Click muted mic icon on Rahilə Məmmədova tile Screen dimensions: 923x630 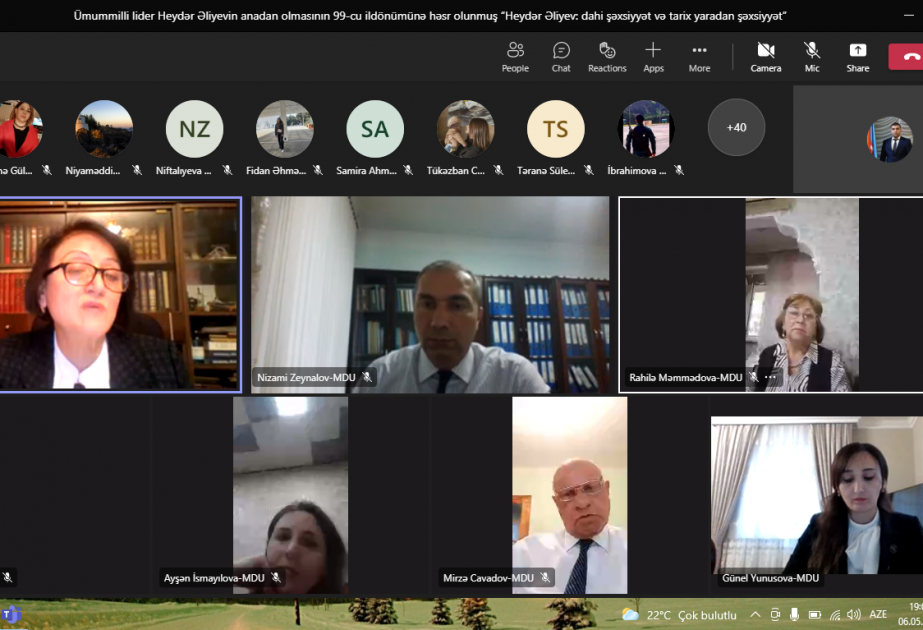pos(753,377)
